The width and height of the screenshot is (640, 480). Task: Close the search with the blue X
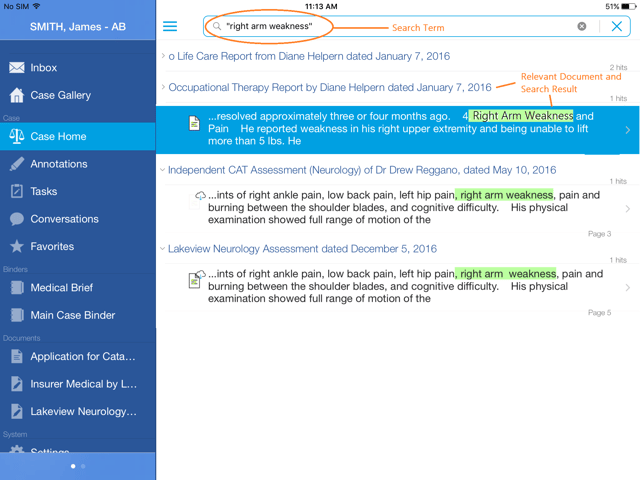point(617,27)
